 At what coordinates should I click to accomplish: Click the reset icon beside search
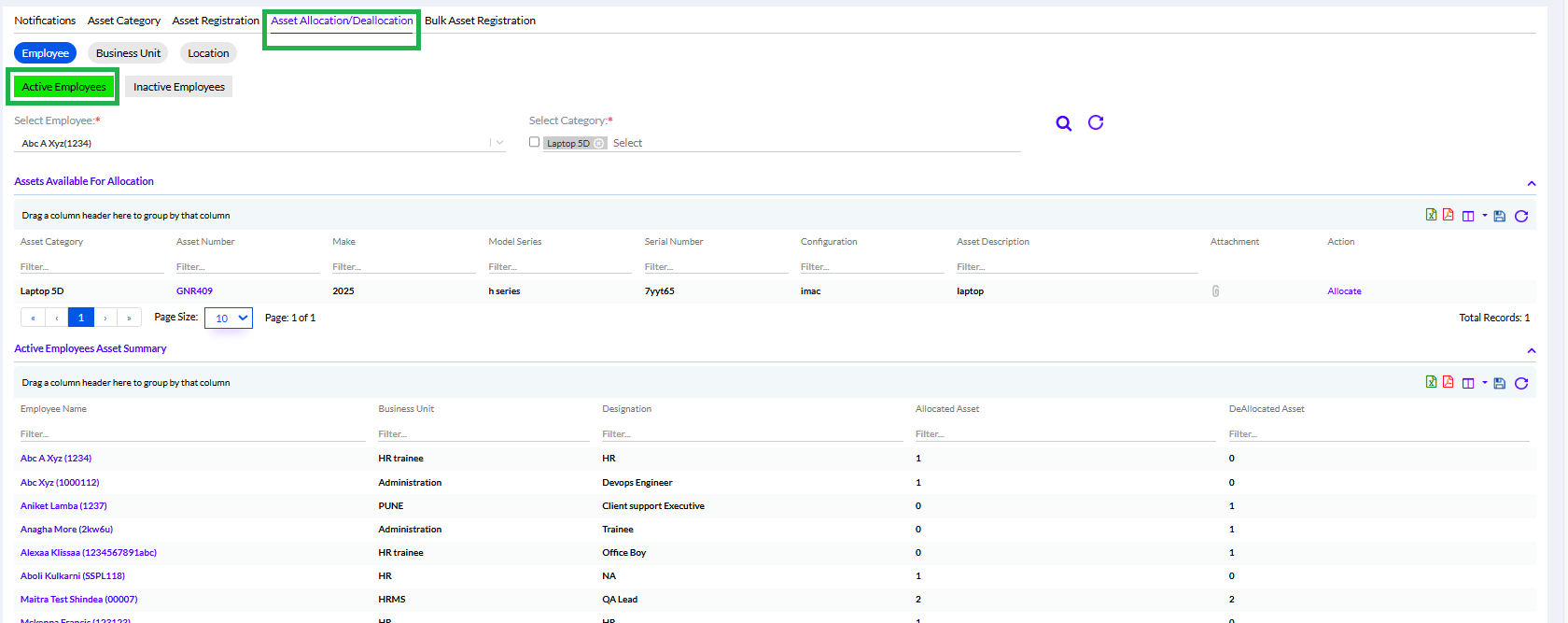pos(1096,122)
